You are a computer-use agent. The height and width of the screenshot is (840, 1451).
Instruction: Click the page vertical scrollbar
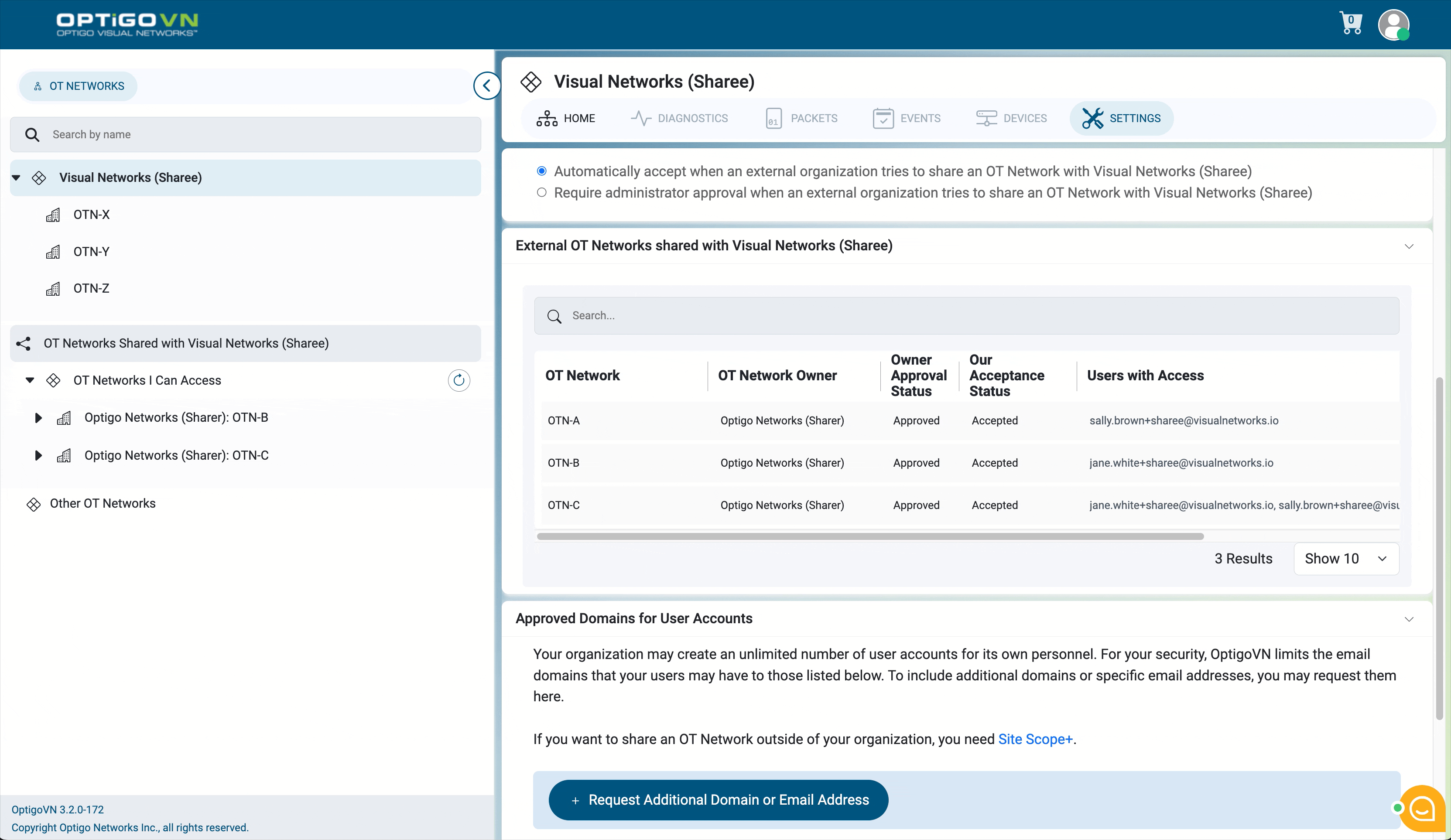pyautogui.click(x=1439, y=548)
